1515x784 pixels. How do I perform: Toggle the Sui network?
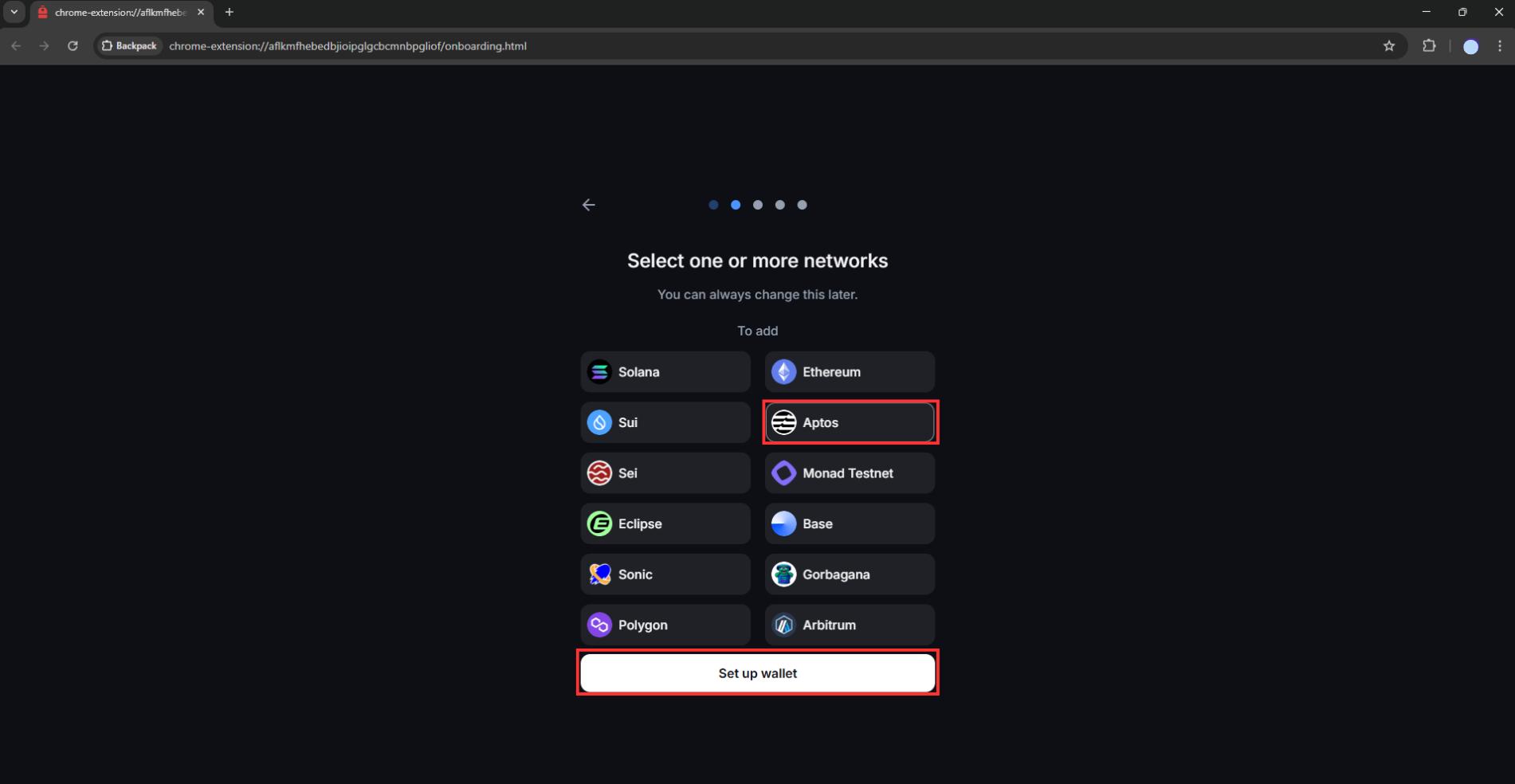point(665,422)
